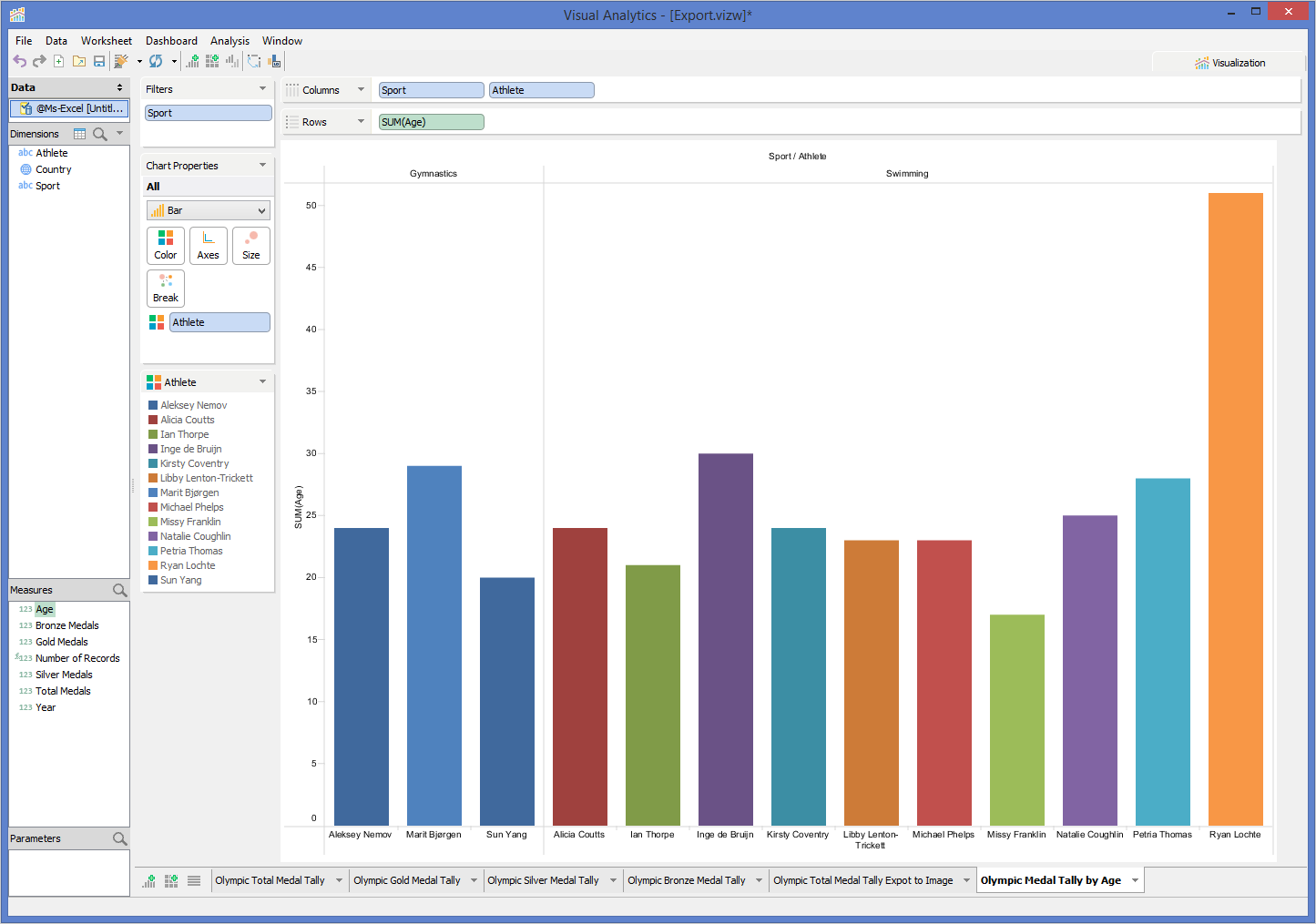Search Measures using the magnifier icon
Image resolution: width=1316 pixels, height=924 pixels.
pos(119,590)
